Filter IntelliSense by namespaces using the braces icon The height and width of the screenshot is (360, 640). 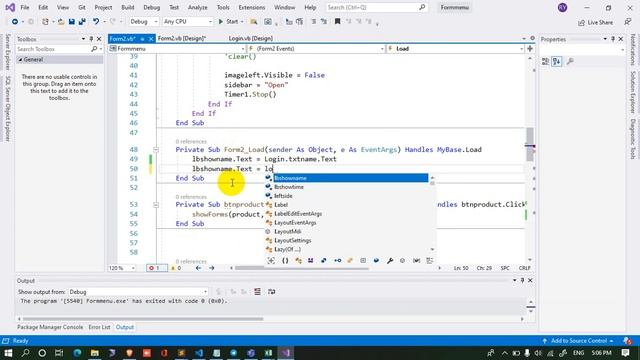(285, 260)
